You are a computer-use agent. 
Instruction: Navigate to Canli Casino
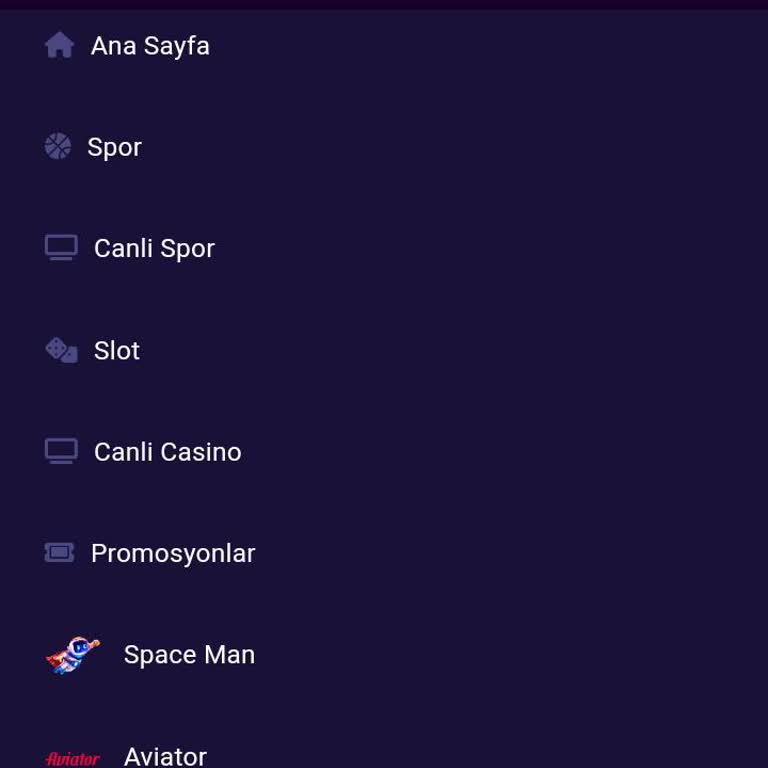point(167,452)
